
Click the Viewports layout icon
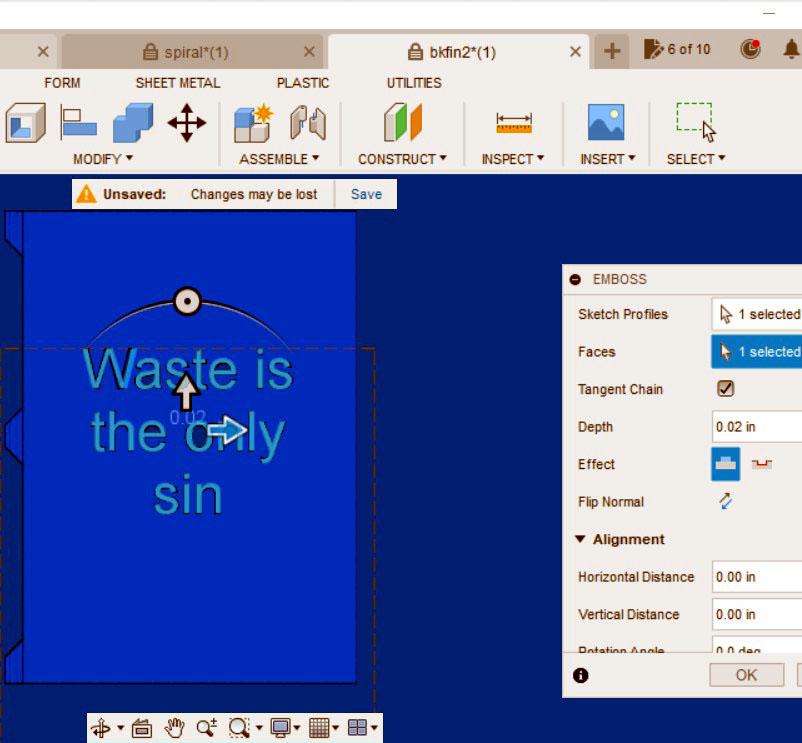pyautogui.click(x=357, y=727)
